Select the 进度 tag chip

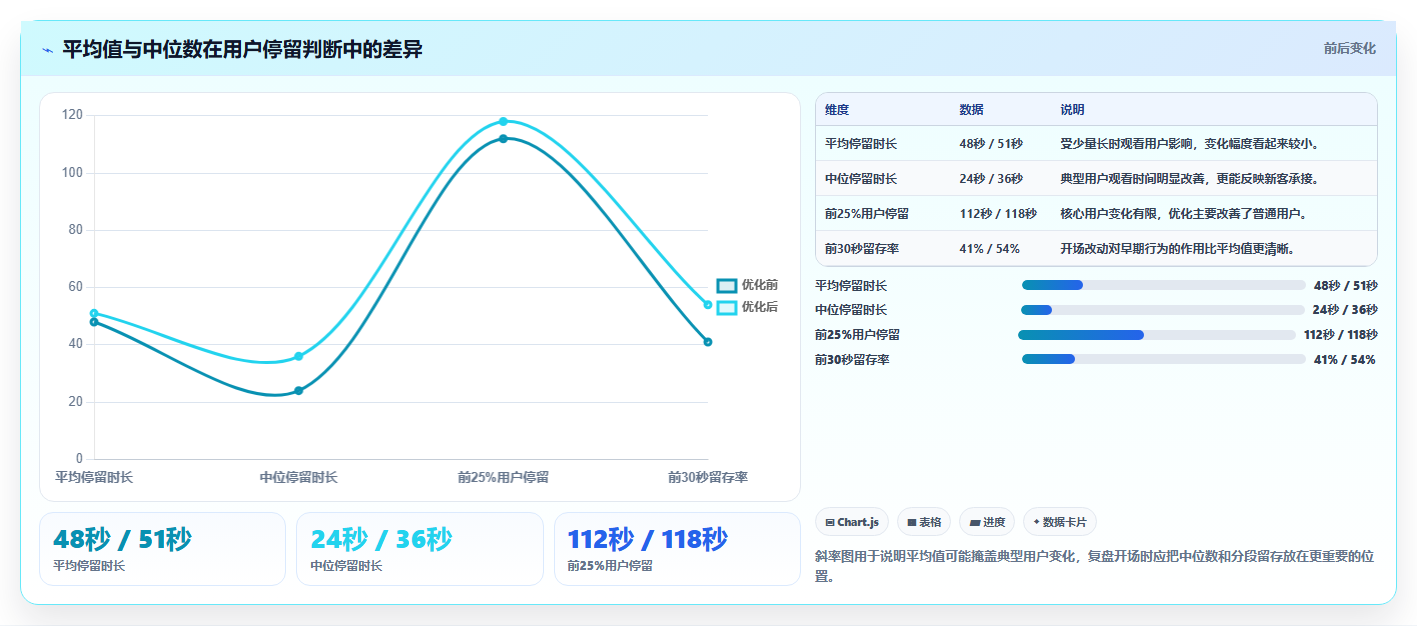click(987, 522)
